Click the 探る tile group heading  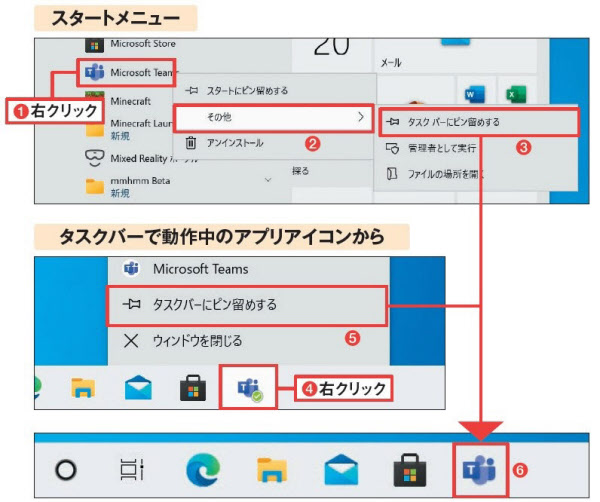pyautogui.click(x=300, y=171)
